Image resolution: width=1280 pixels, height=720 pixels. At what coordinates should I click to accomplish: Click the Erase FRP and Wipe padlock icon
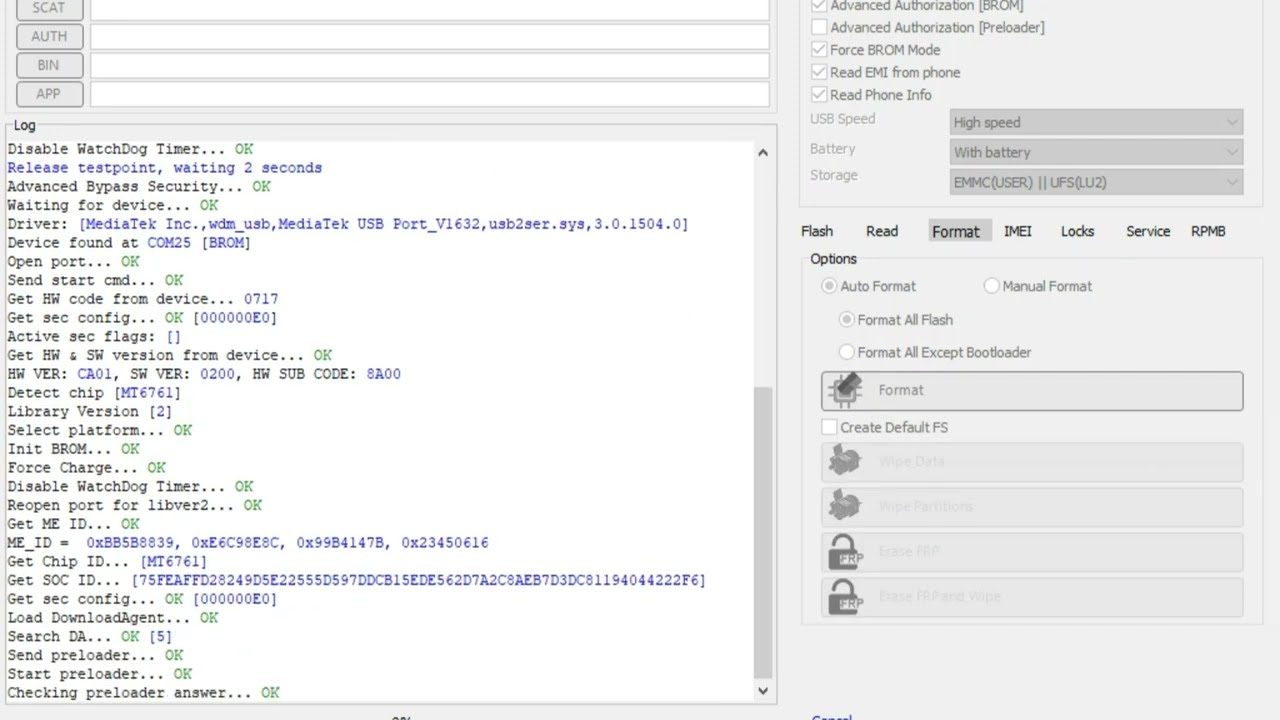tap(845, 596)
